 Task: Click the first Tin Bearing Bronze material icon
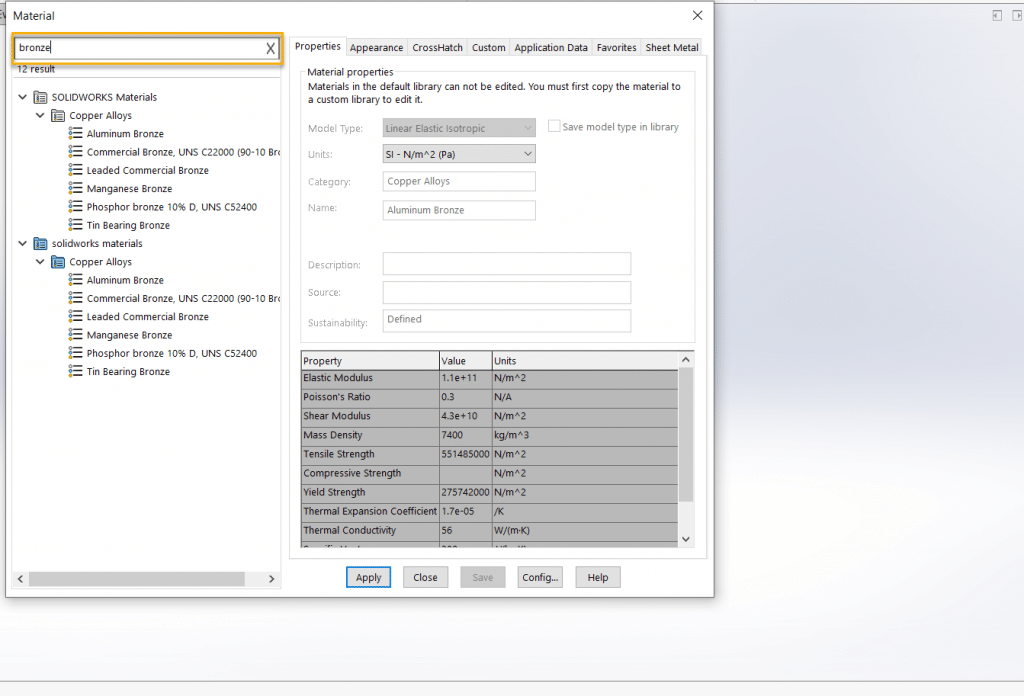75,225
